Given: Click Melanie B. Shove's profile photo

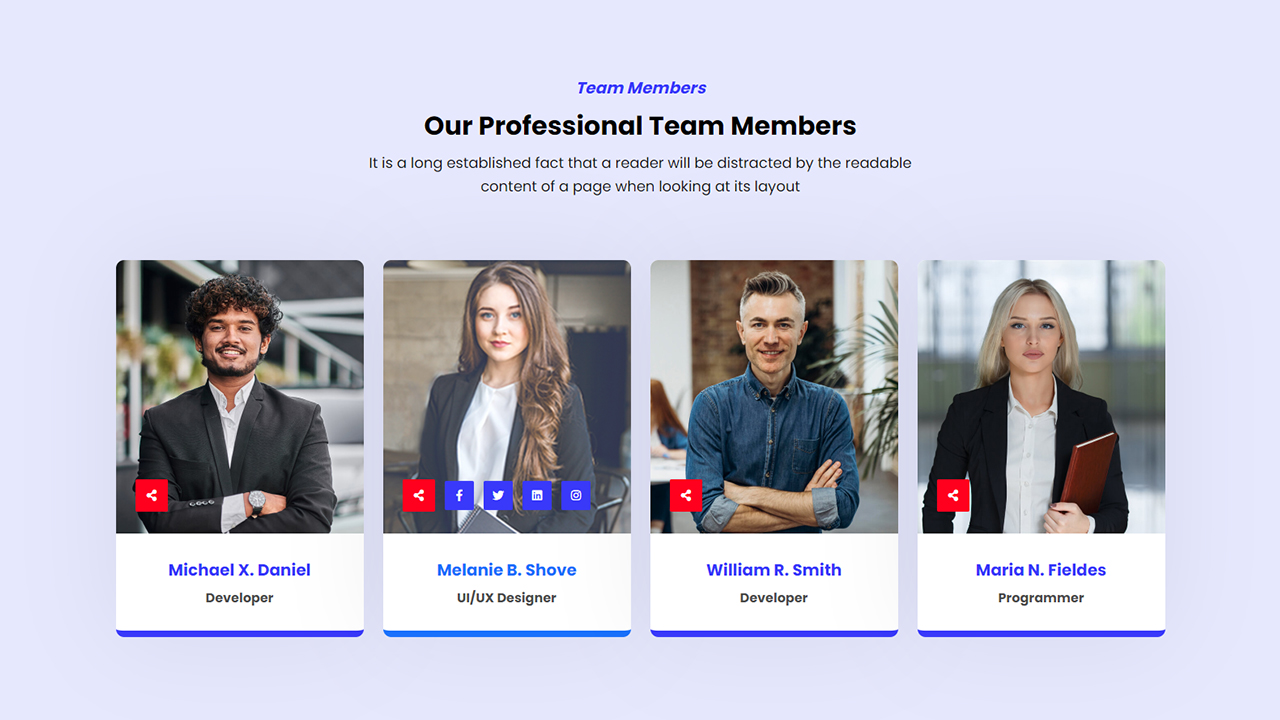Looking at the screenshot, I should pyautogui.click(x=507, y=397).
